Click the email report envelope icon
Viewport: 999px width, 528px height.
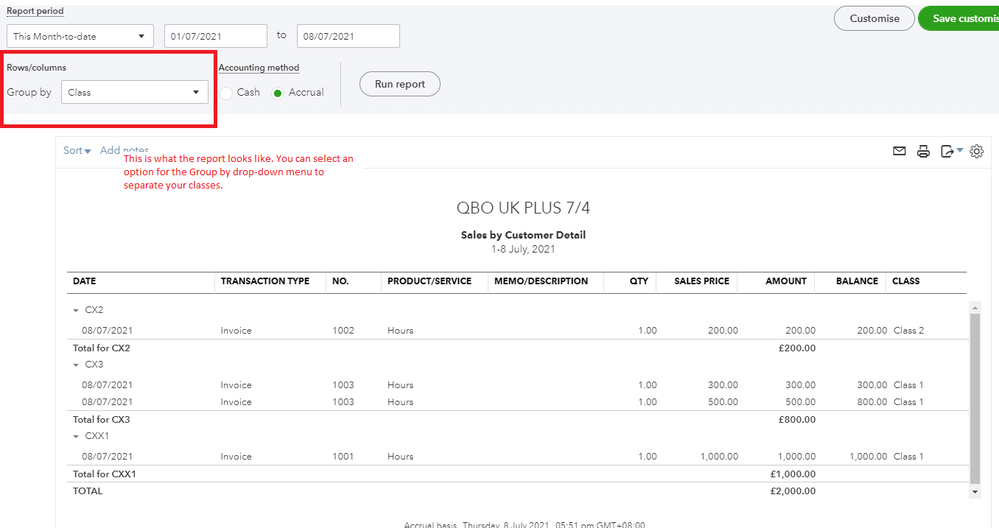[x=899, y=151]
